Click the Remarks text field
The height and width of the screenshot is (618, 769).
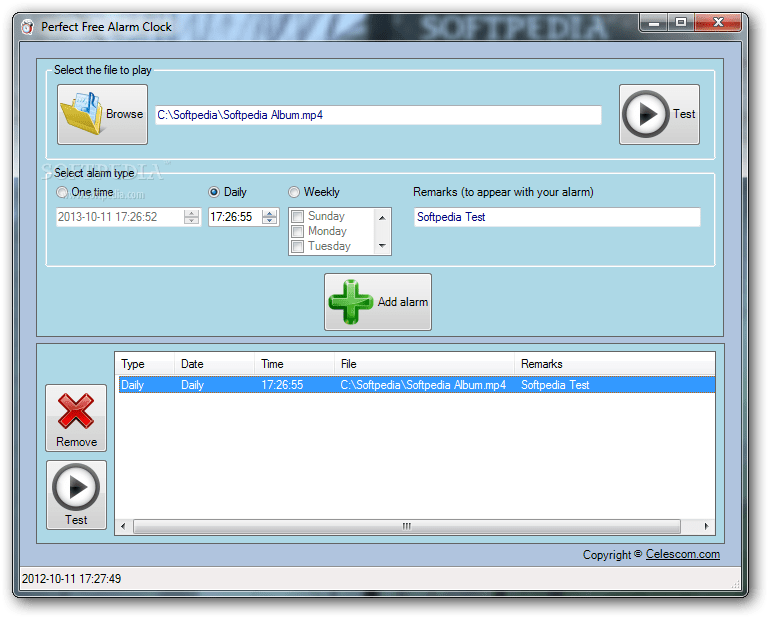pos(557,217)
